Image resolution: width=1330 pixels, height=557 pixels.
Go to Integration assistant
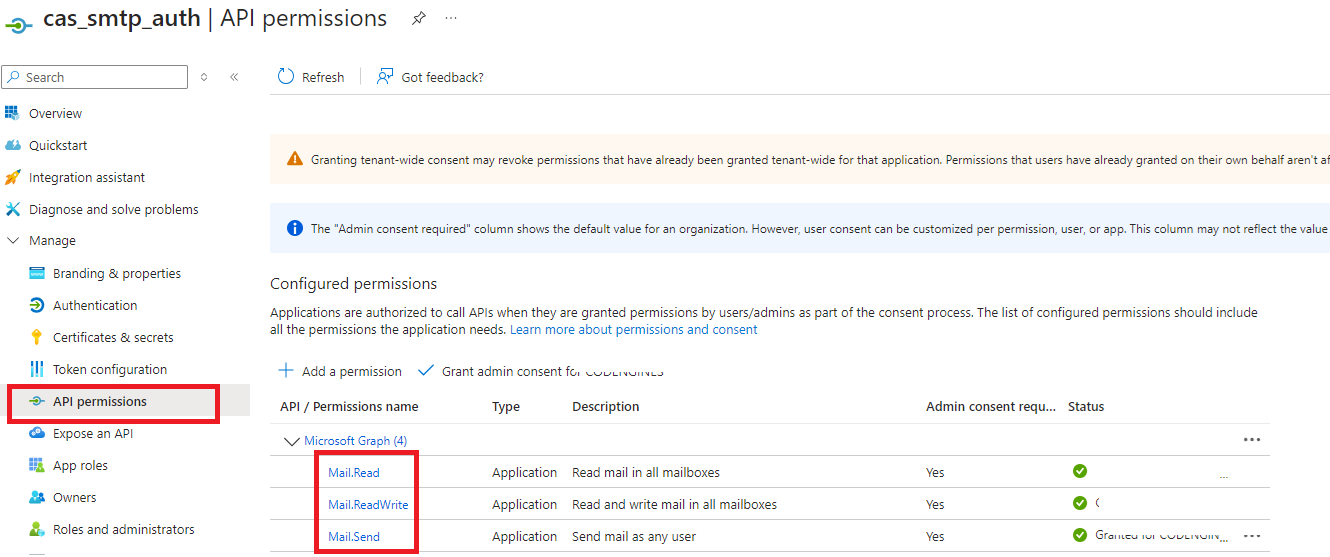click(x=87, y=177)
